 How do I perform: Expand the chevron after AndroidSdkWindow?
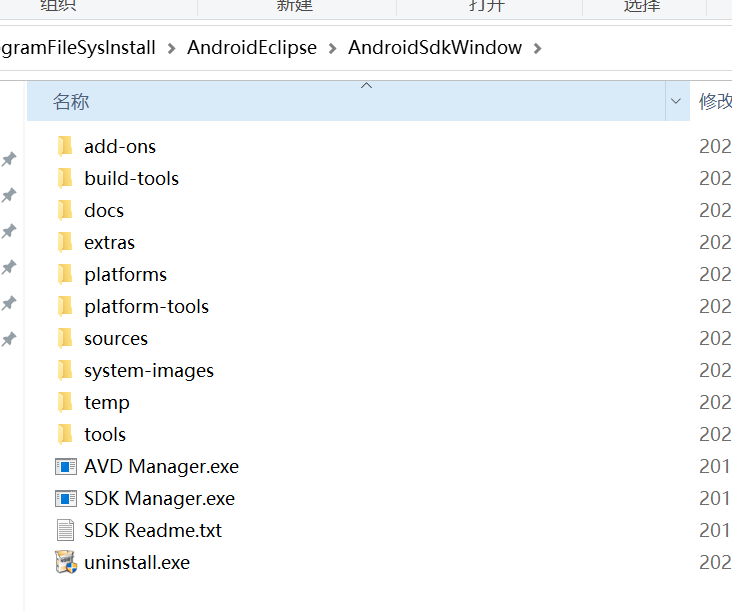pos(538,48)
